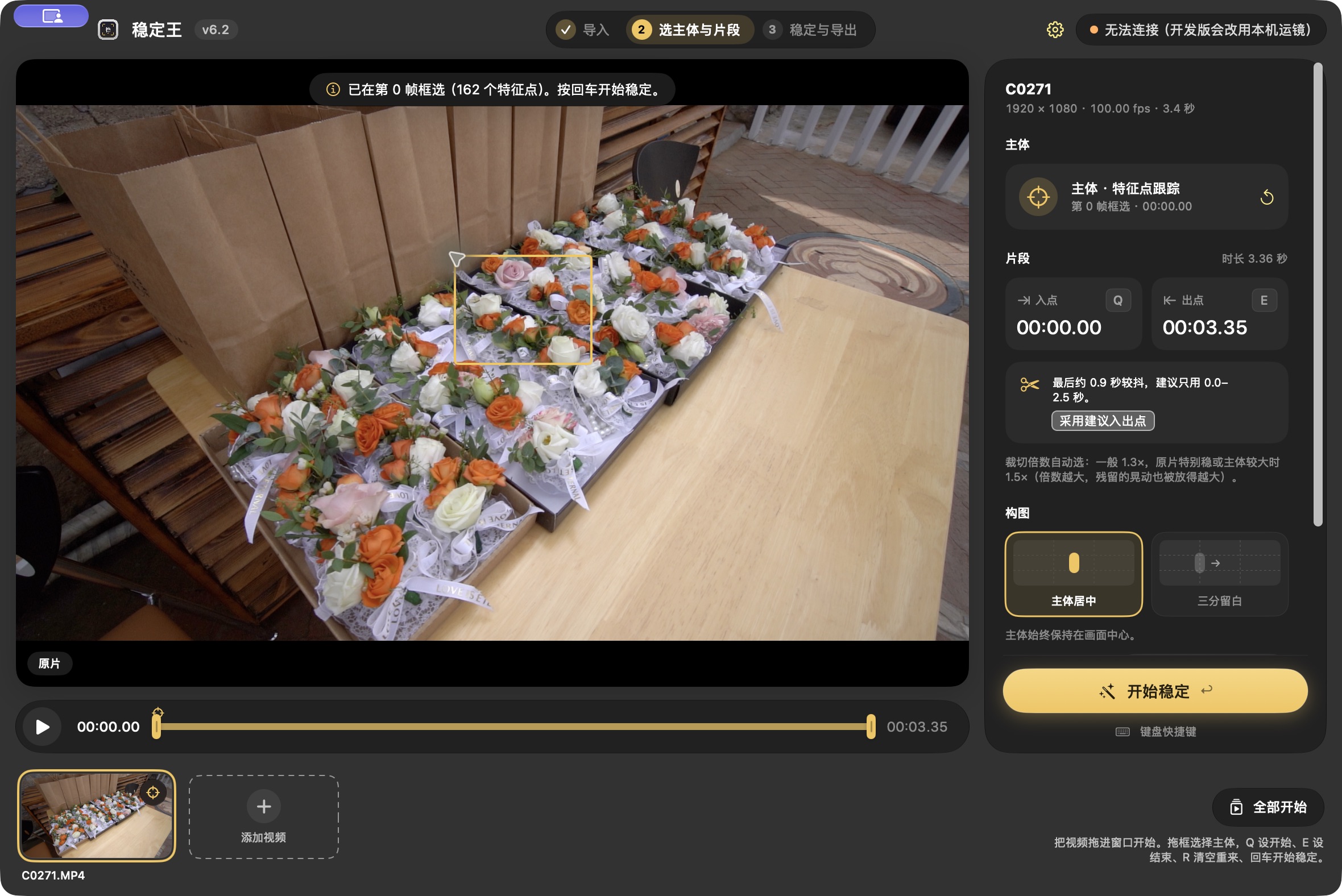1342x896 pixels.
Task: Select the C0271.MP4 thumbnail
Action: (97, 816)
